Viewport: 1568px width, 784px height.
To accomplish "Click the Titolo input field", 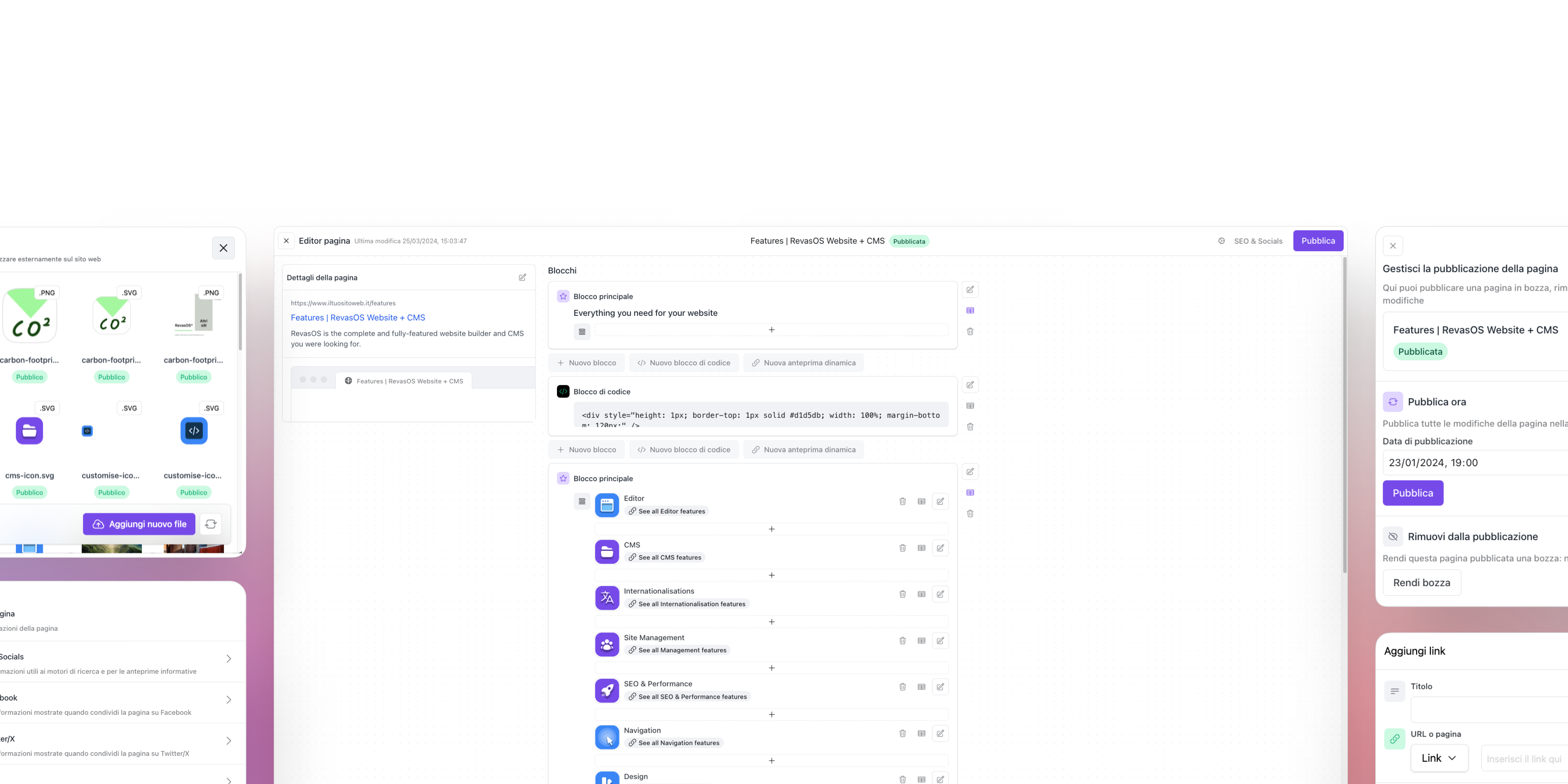I will (1489, 710).
